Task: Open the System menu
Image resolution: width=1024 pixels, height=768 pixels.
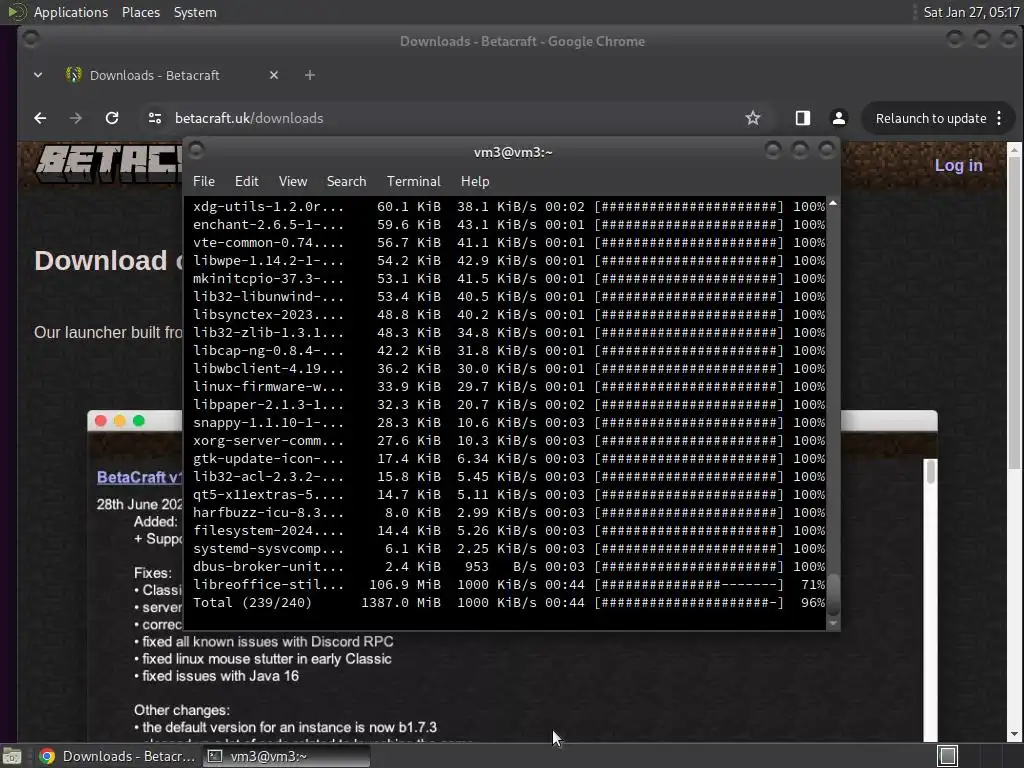Action: coord(195,12)
